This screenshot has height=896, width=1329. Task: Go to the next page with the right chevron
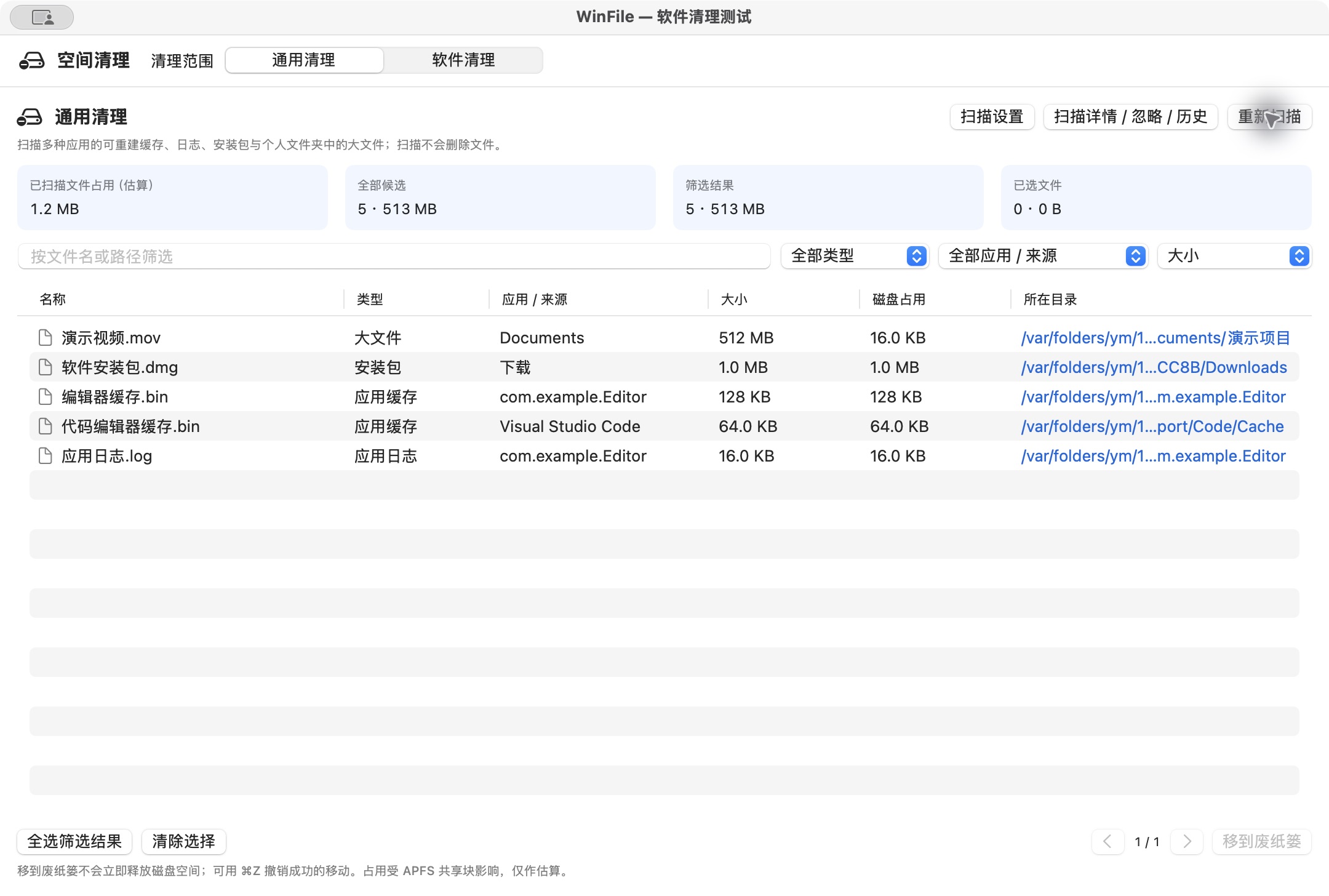click(x=1187, y=841)
